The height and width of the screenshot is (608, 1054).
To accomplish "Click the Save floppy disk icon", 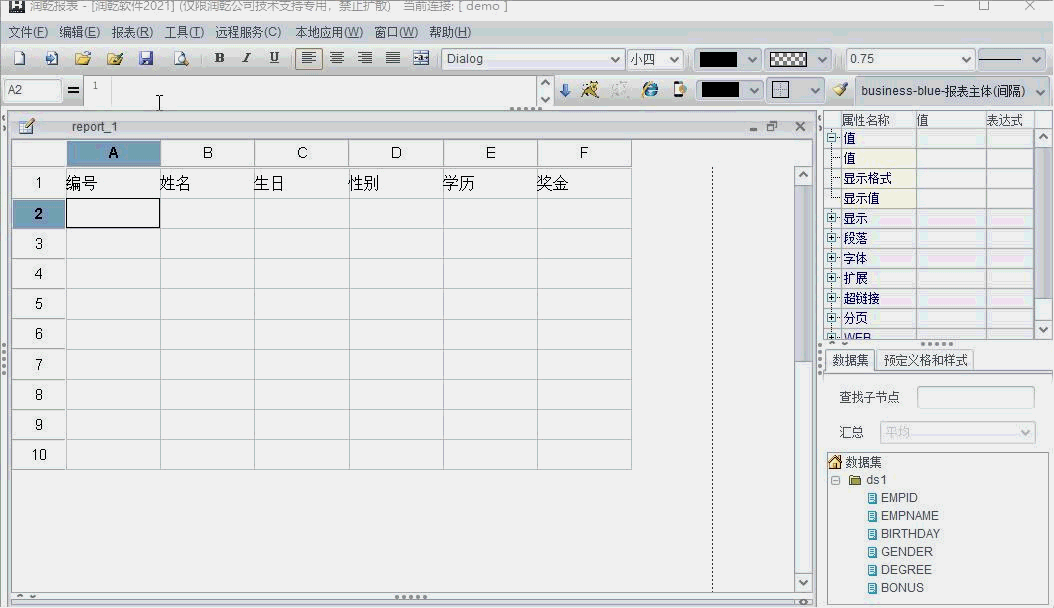I will click(x=146, y=59).
